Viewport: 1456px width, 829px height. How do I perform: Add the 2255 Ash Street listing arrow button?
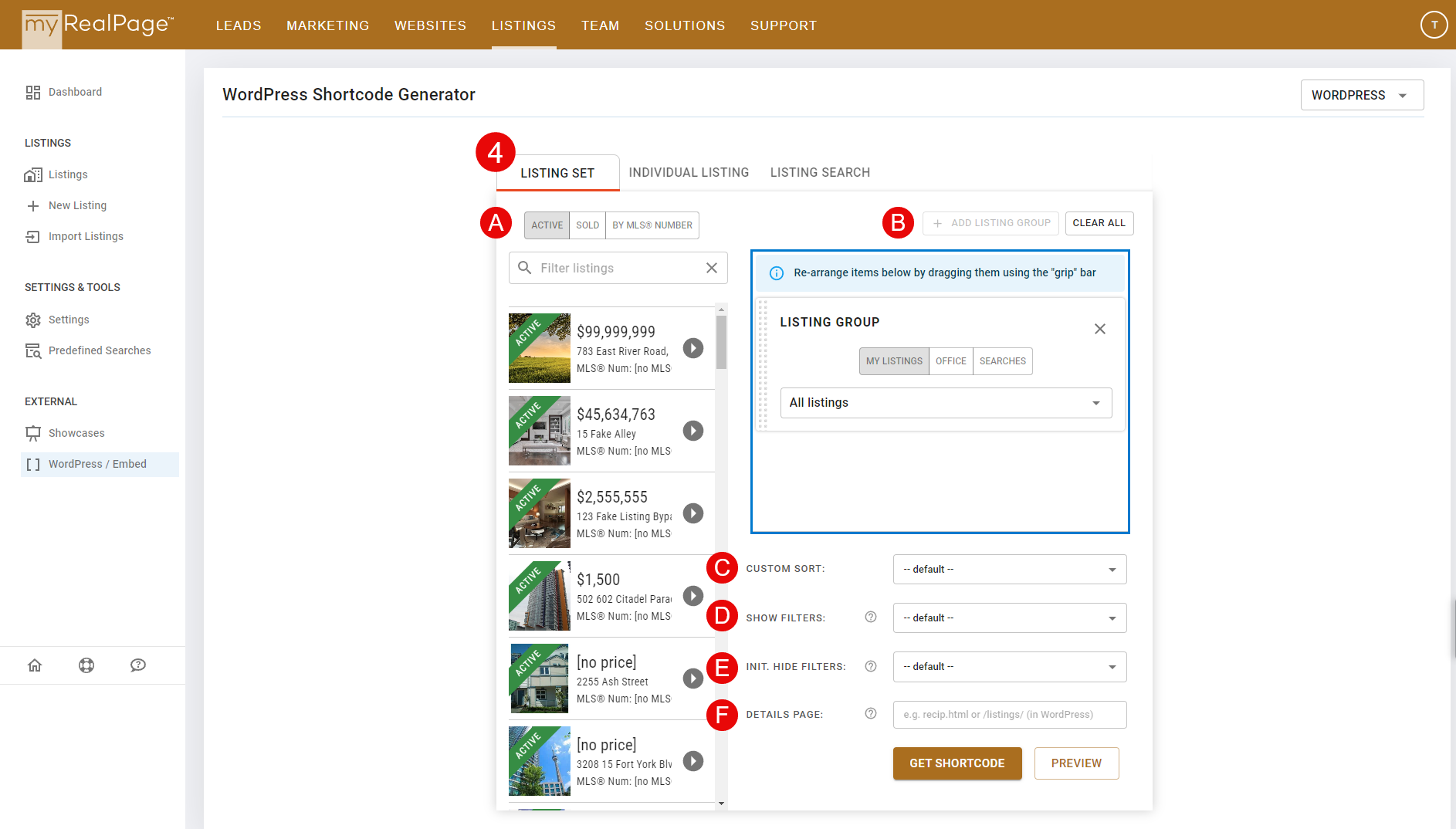(x=693, y=678)
